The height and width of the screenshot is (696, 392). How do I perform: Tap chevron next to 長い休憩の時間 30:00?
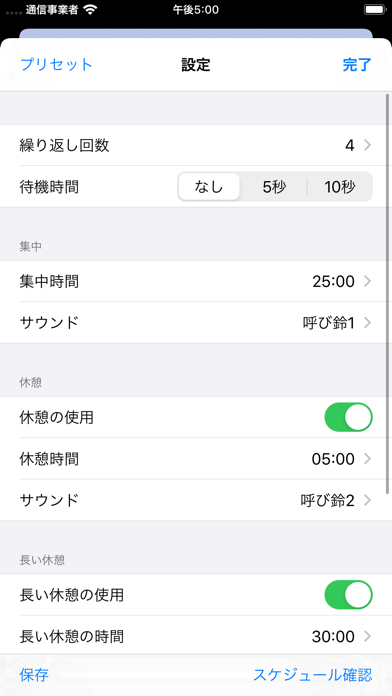pyautogui.click(x=367, y=637)
